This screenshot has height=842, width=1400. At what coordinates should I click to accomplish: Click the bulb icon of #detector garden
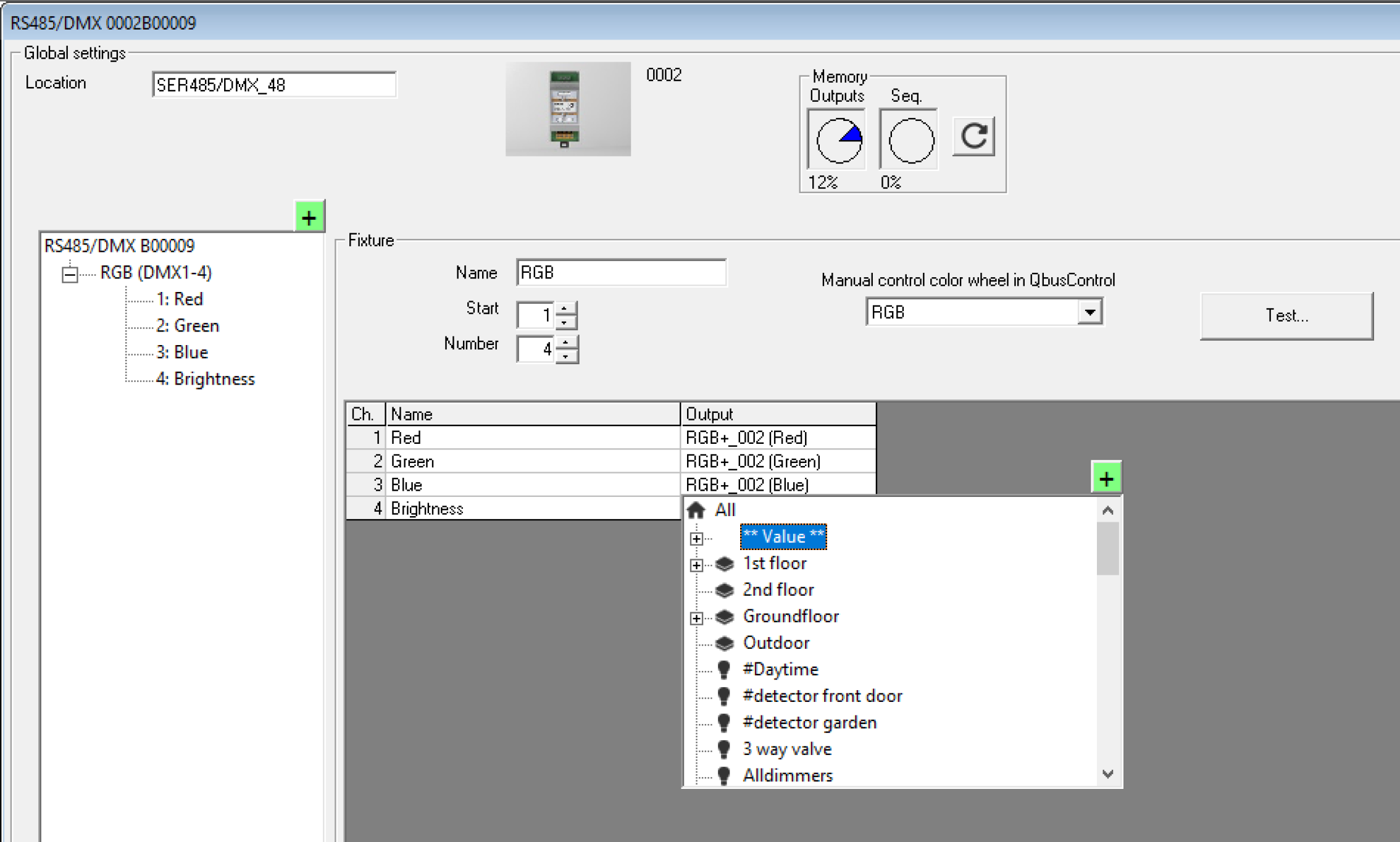point(724,723)
